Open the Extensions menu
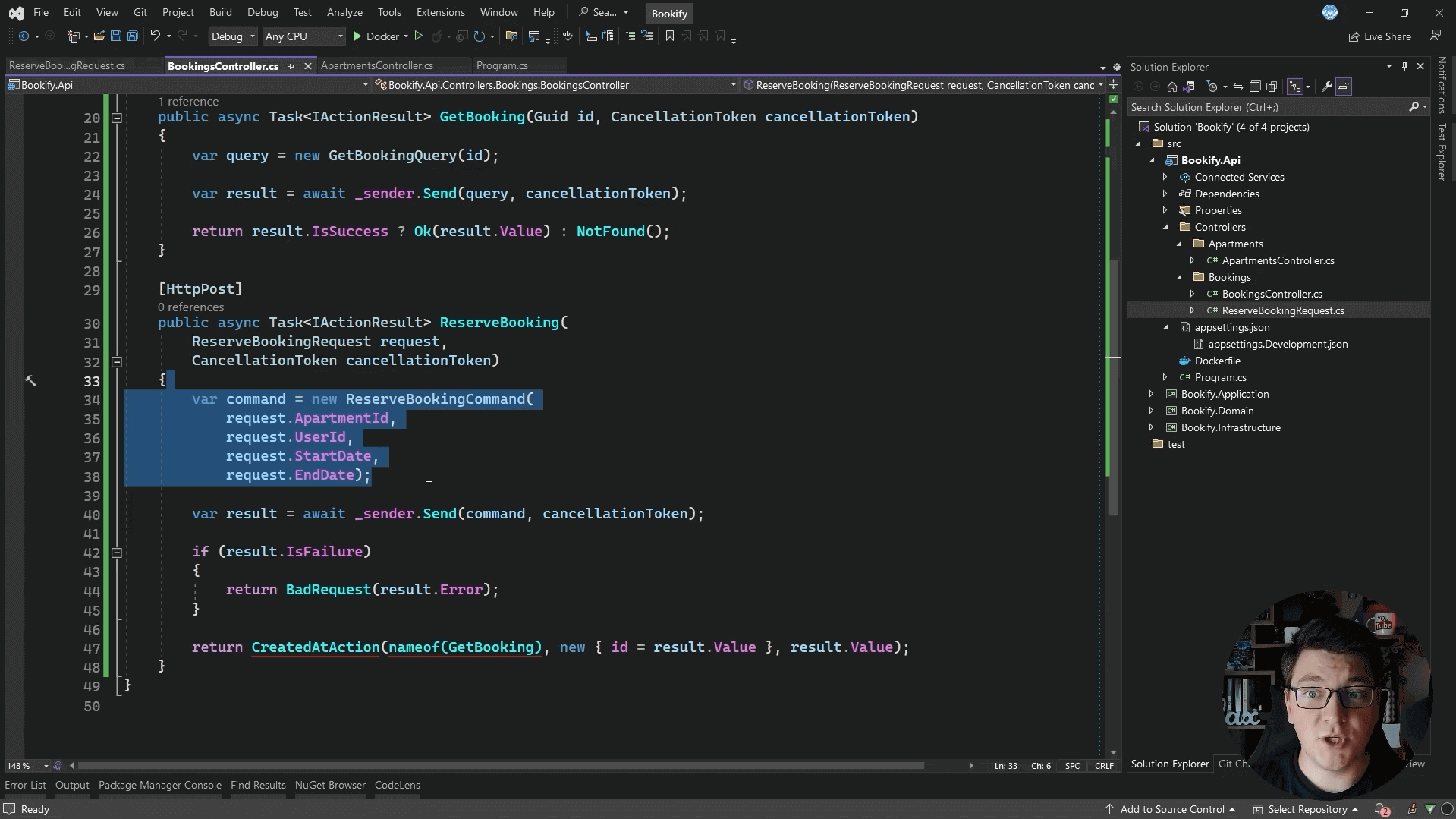 440,13
